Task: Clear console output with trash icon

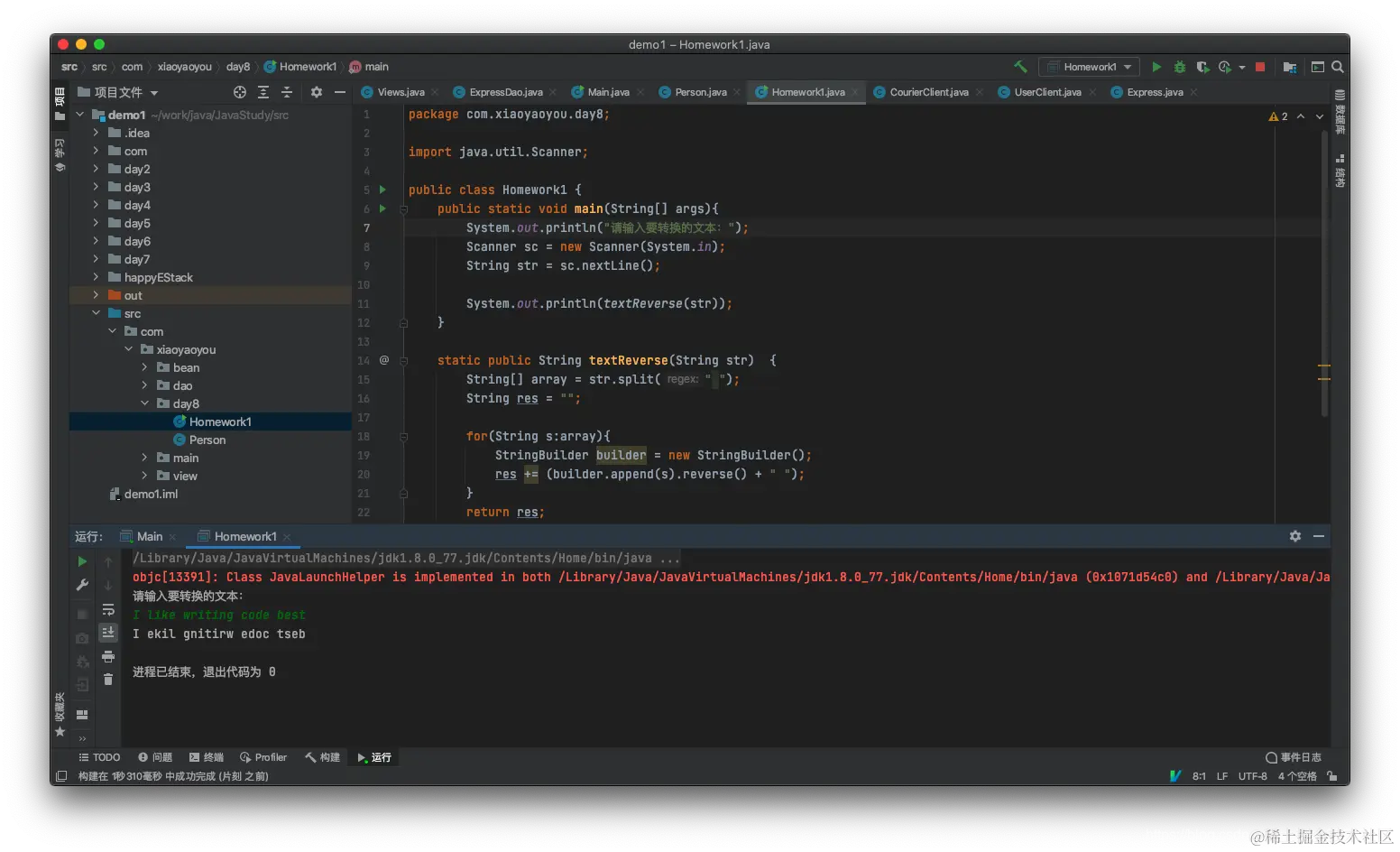Action: [x=108, y=680]
